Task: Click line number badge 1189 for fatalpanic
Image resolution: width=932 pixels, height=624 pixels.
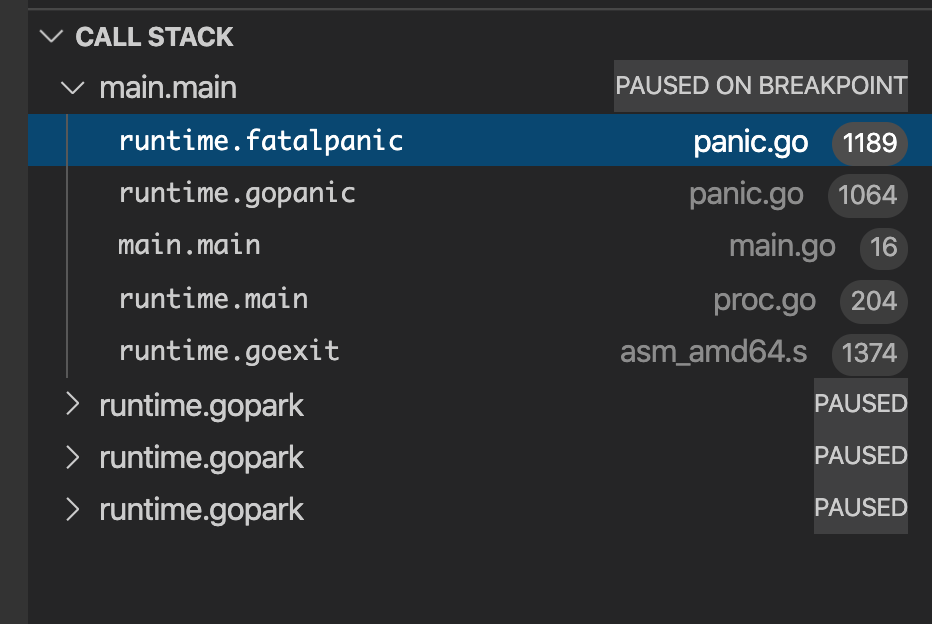Action: [868, 142]
